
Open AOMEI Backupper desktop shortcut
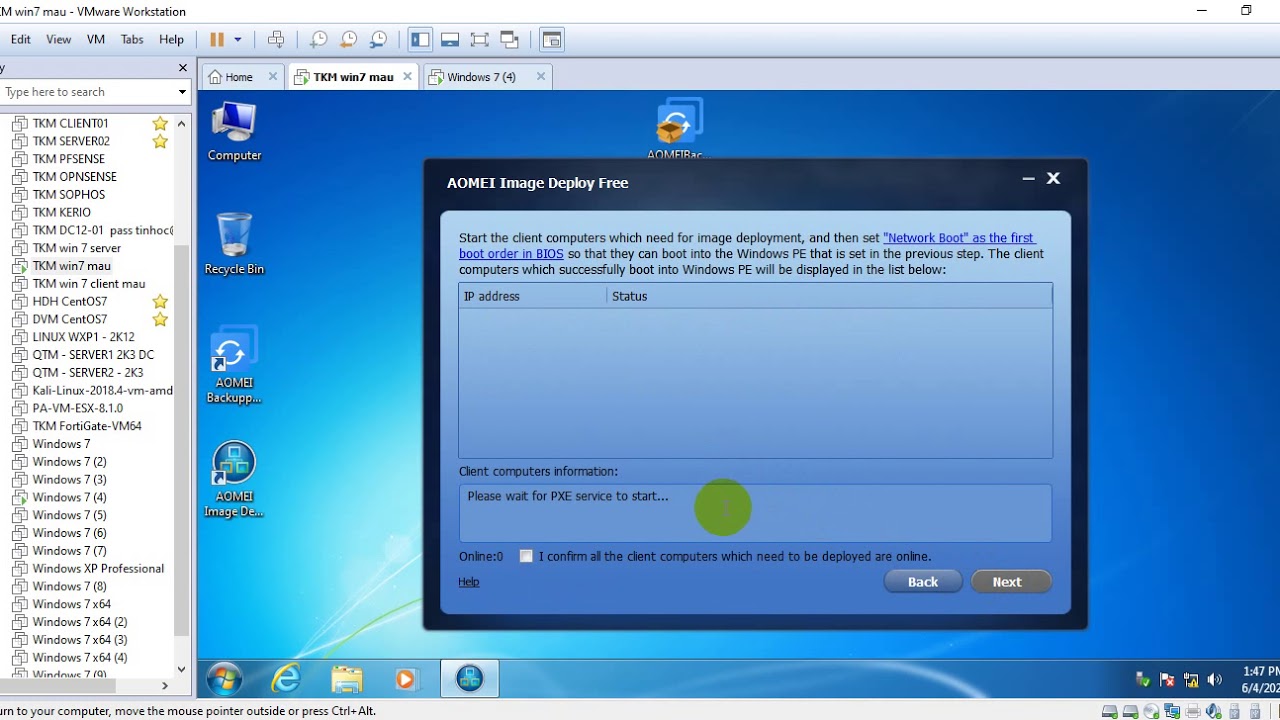[x=234, y=365]
